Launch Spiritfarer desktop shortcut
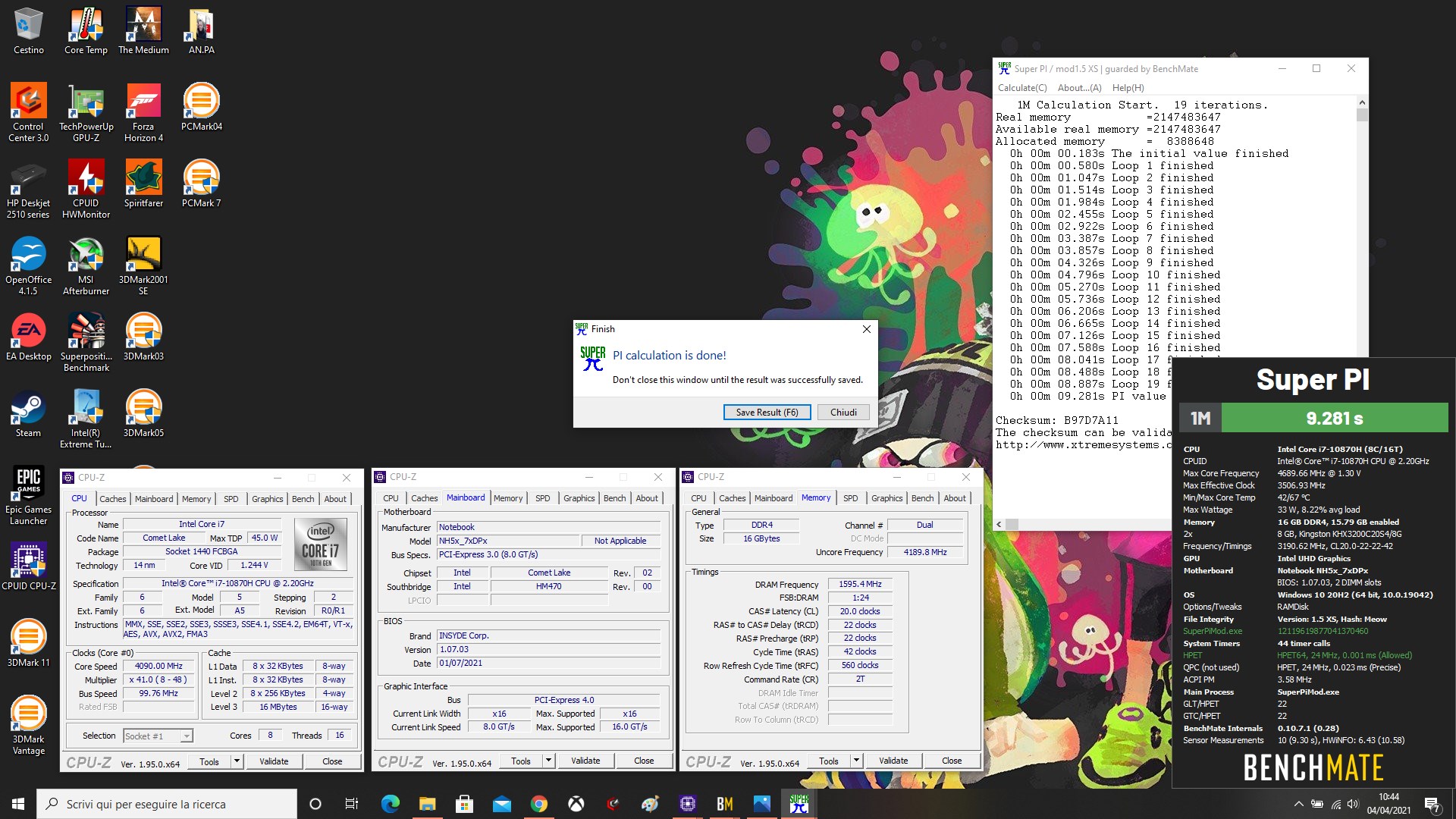The height and width of the screenshot is (819, 1456). click(143, 184)
